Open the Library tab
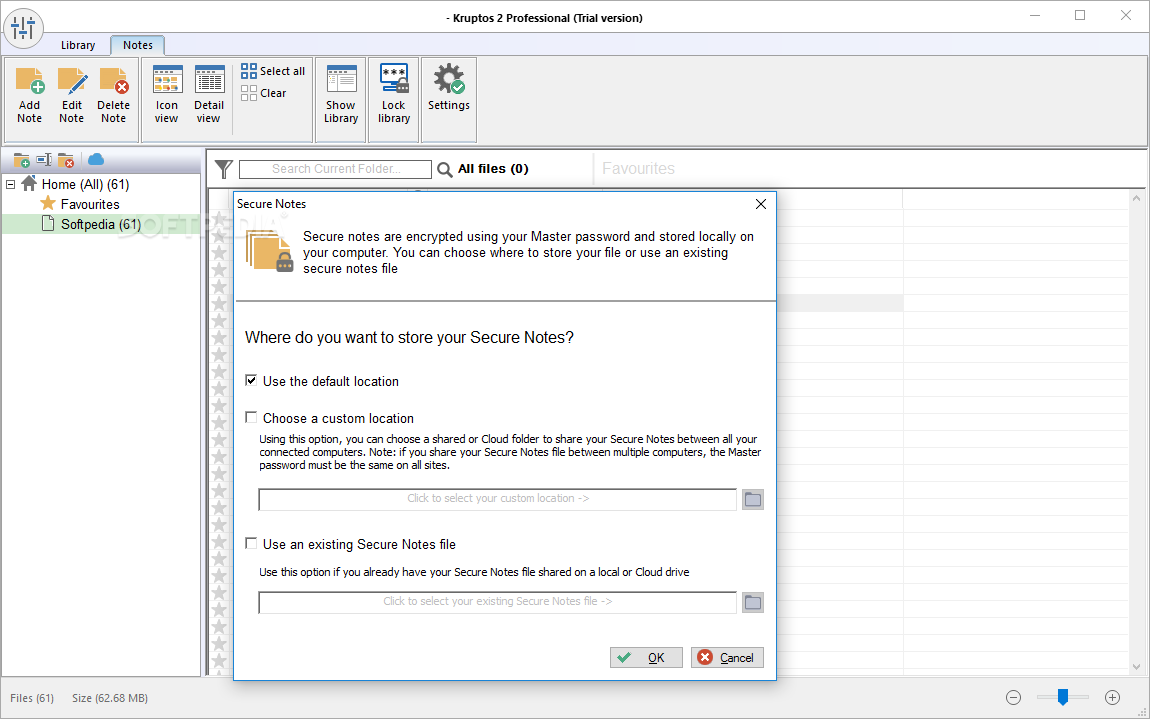Viewport: 1150px width, 719px height. pyautogui.click(x=78, y=45)
